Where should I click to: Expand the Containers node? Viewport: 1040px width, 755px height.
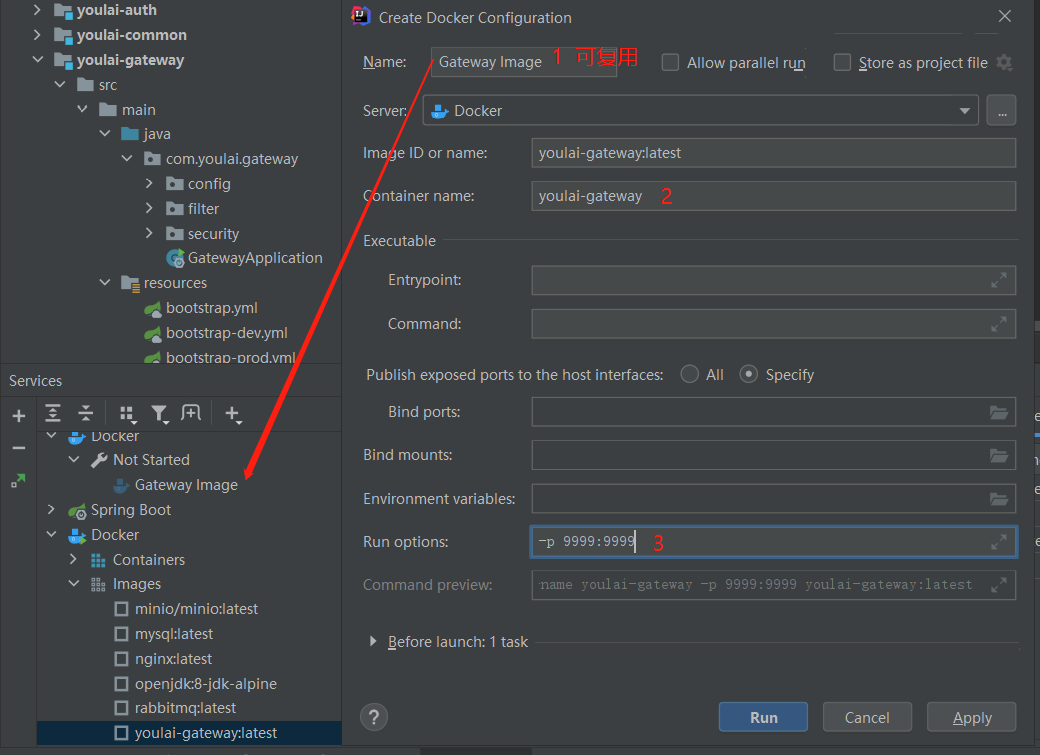[74, 559]
